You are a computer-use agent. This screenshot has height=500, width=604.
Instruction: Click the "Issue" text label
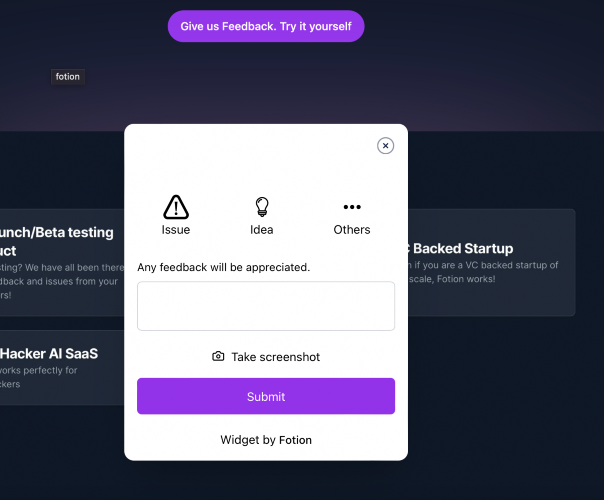[176, 230]
